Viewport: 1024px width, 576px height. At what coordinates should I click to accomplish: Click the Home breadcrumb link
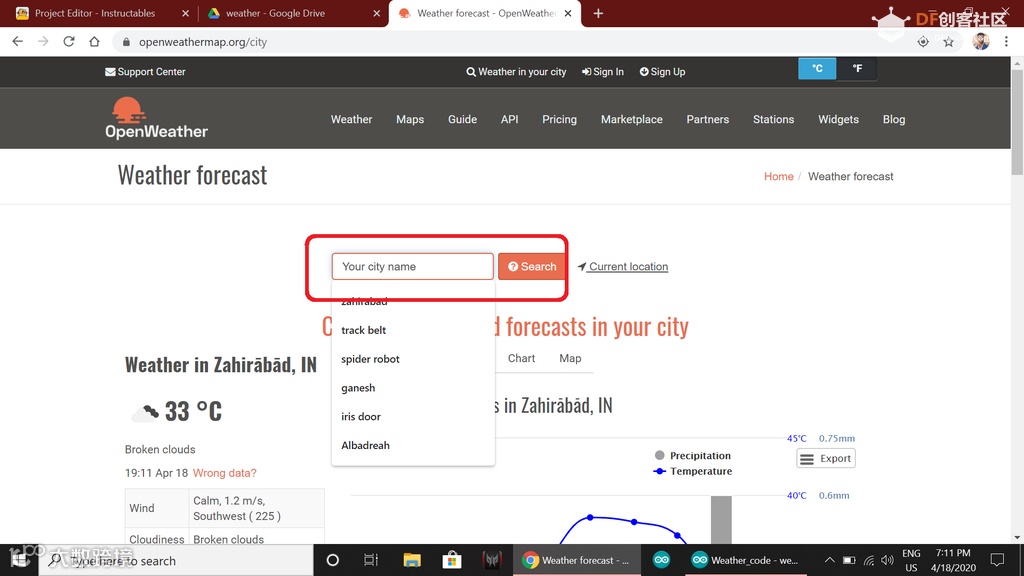click(x=778, y=176)
